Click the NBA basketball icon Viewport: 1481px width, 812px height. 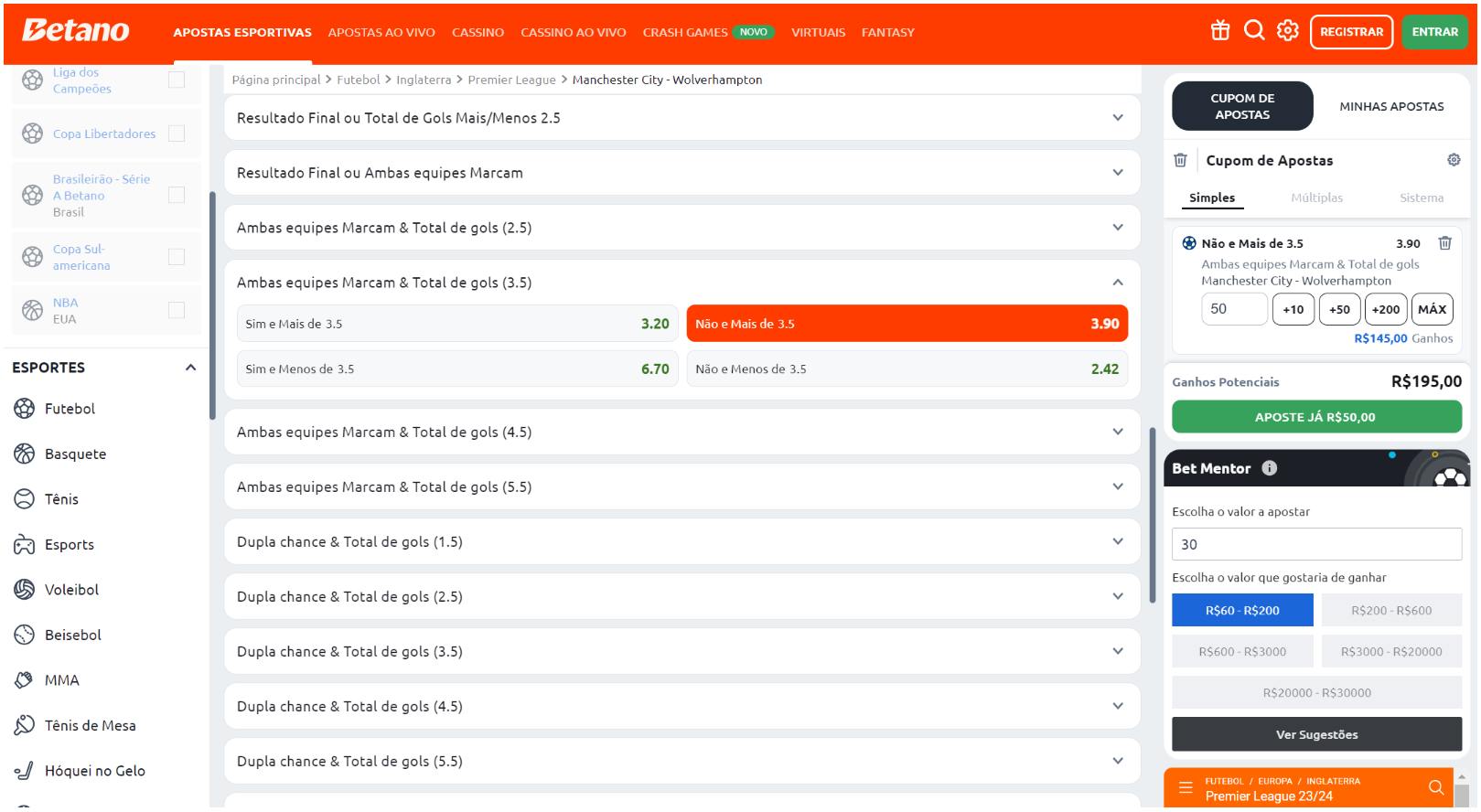32,311
